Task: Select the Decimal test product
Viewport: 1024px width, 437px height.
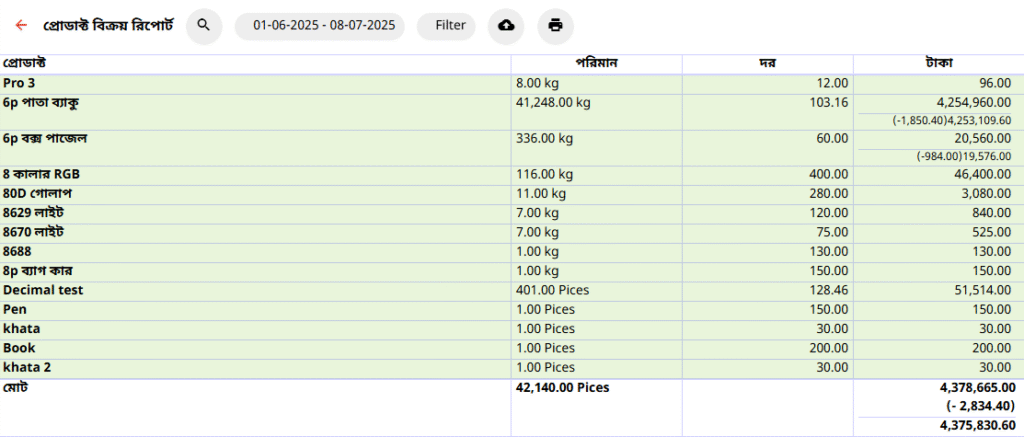Action: point(43,290)
